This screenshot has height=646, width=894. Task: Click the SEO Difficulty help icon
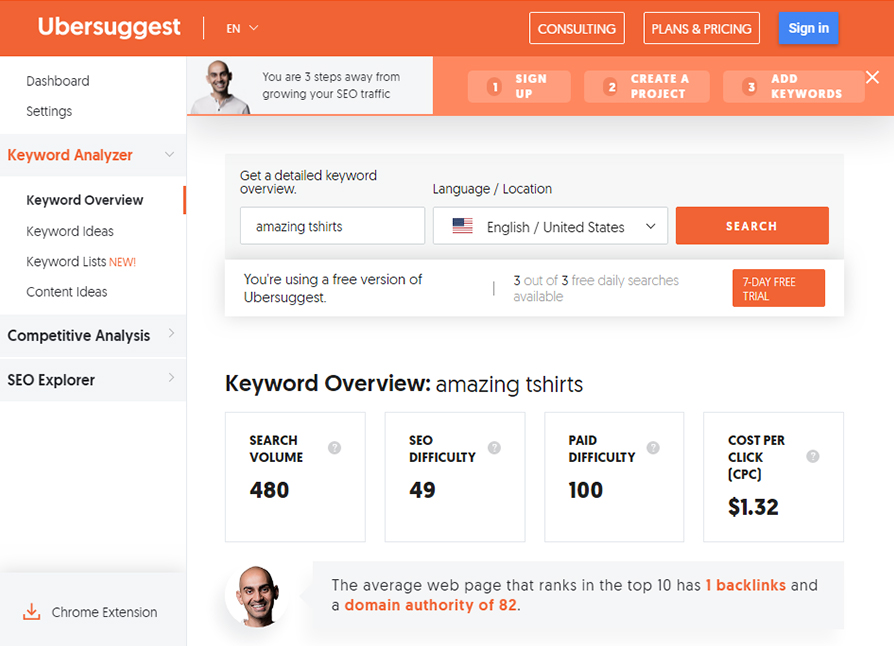point(494,448)
